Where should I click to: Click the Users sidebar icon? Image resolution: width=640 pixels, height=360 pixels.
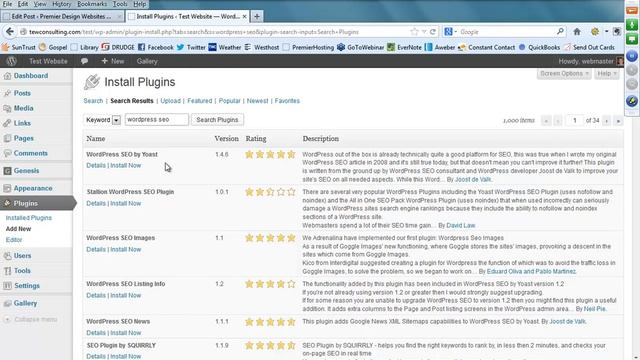click(x=7, y=256)
